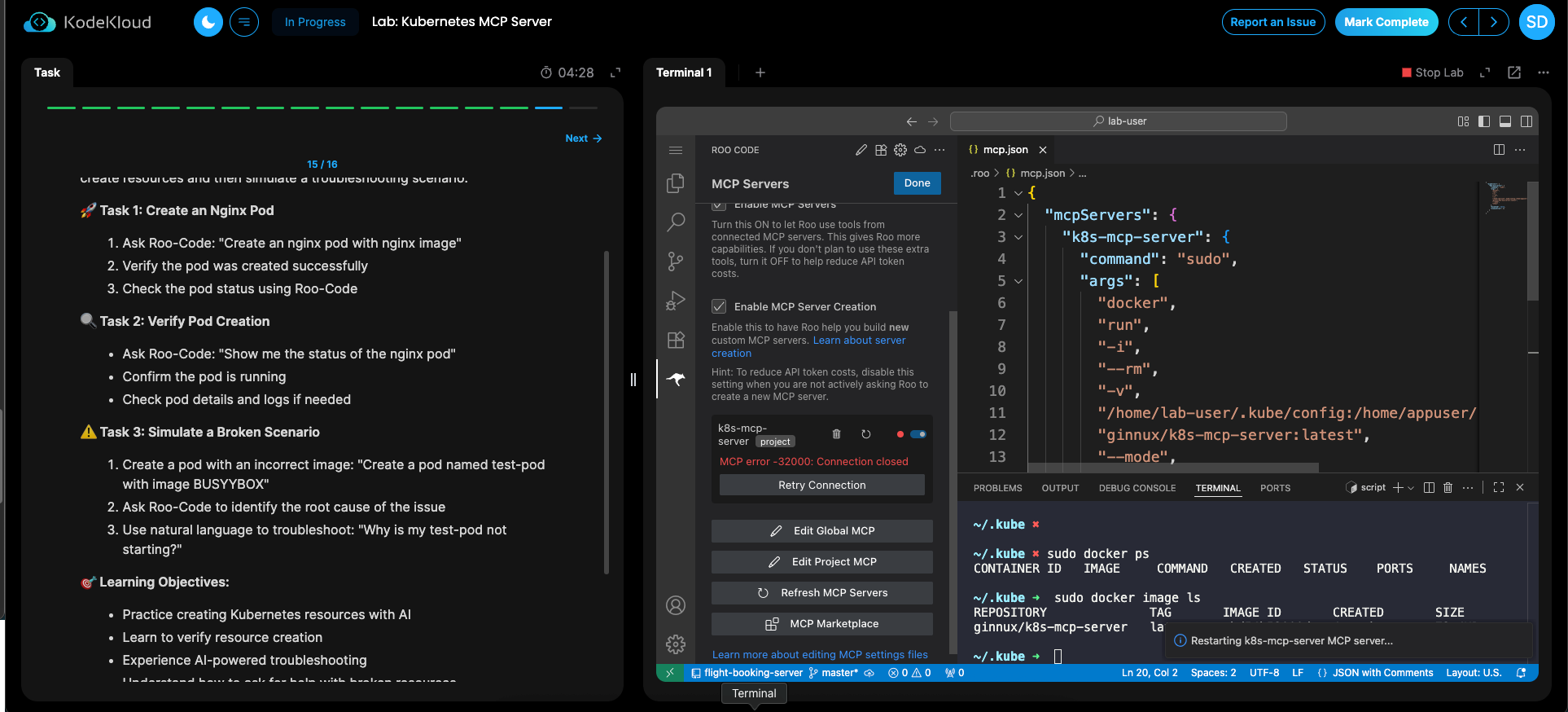Kill the terminal with trash icon
1568x712 pixels.
tap(1448, 488)
